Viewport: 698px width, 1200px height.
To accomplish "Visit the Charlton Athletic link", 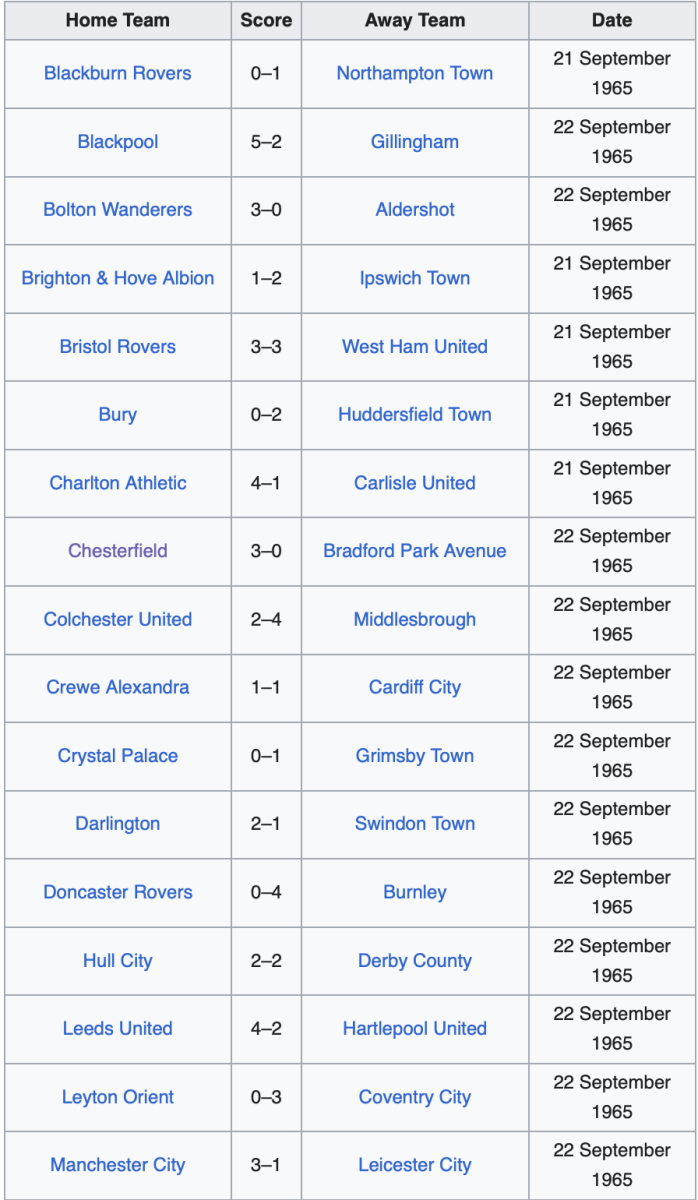I will [x=118, y=483].
